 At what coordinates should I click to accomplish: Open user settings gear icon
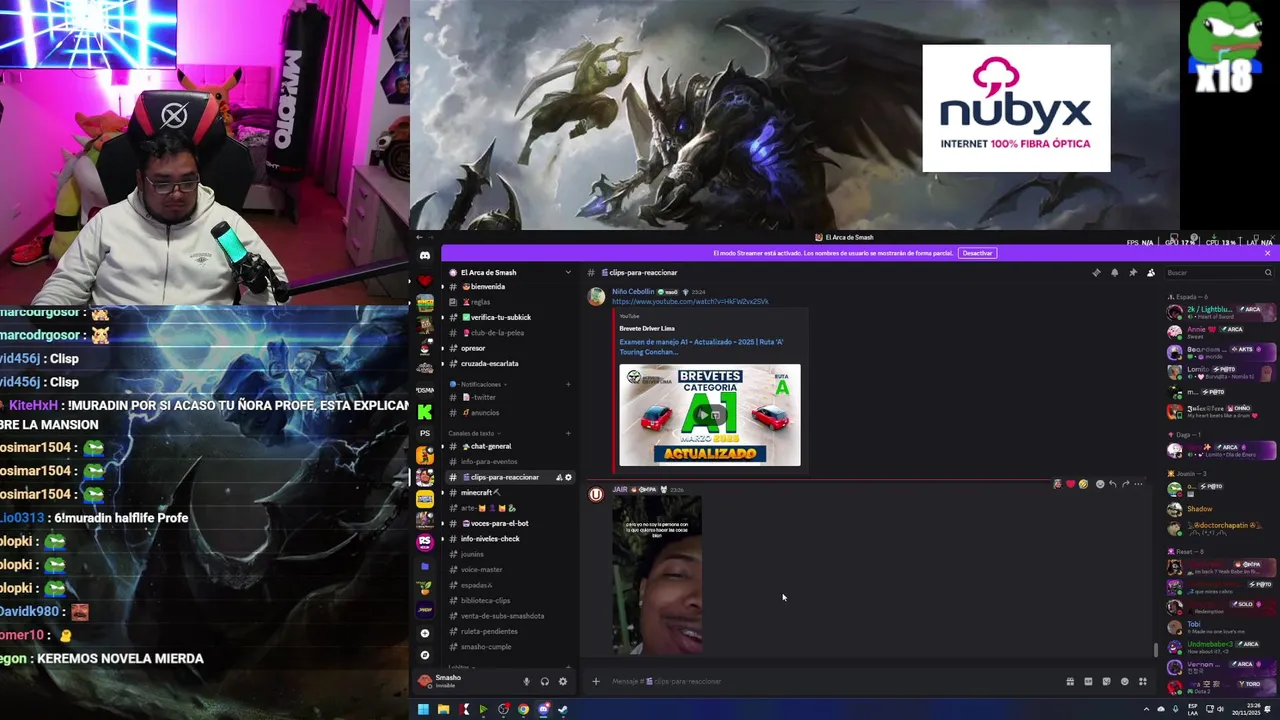tap(562, 681)
